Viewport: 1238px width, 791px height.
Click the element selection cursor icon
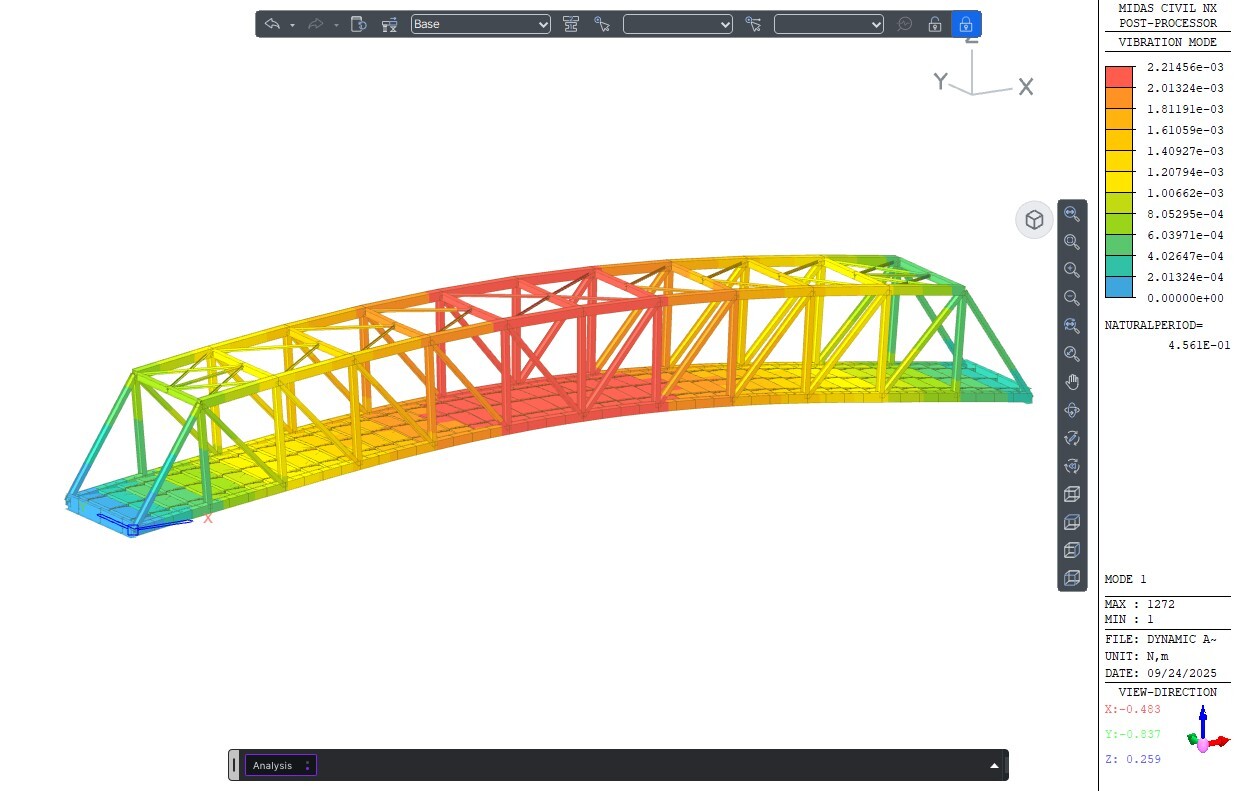coord(754,24)
